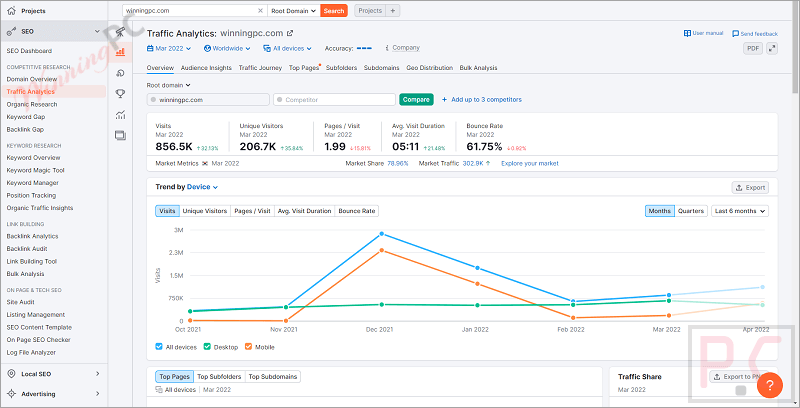Open the Top Pages tab in navigation
800x408 pixels.
(x=304, y=68)
